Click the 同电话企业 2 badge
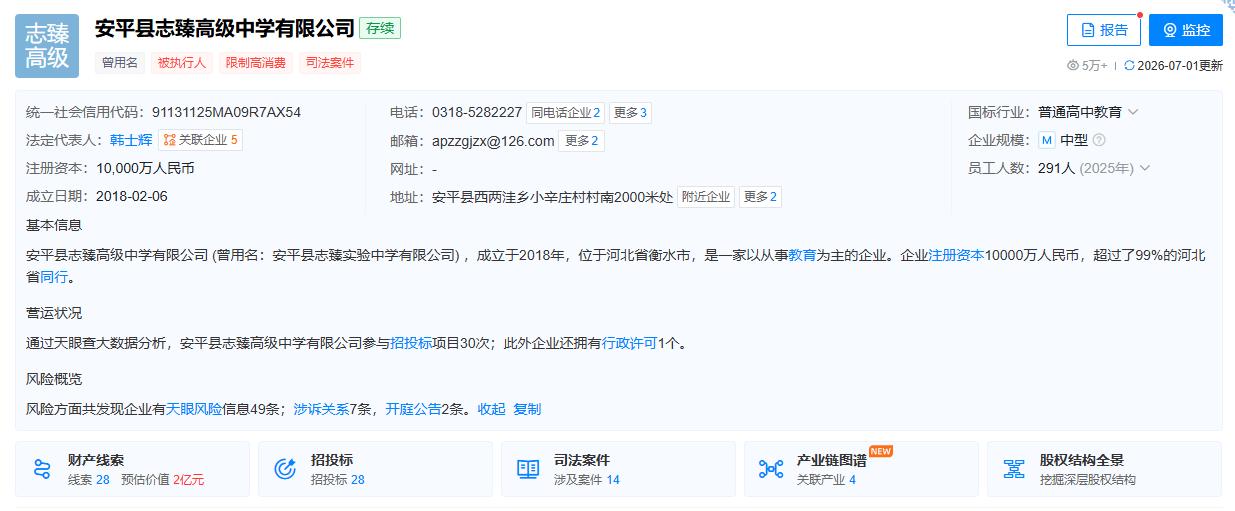Screen dimensions: 1235x511 pyautogui.click(x=566, y=113)
